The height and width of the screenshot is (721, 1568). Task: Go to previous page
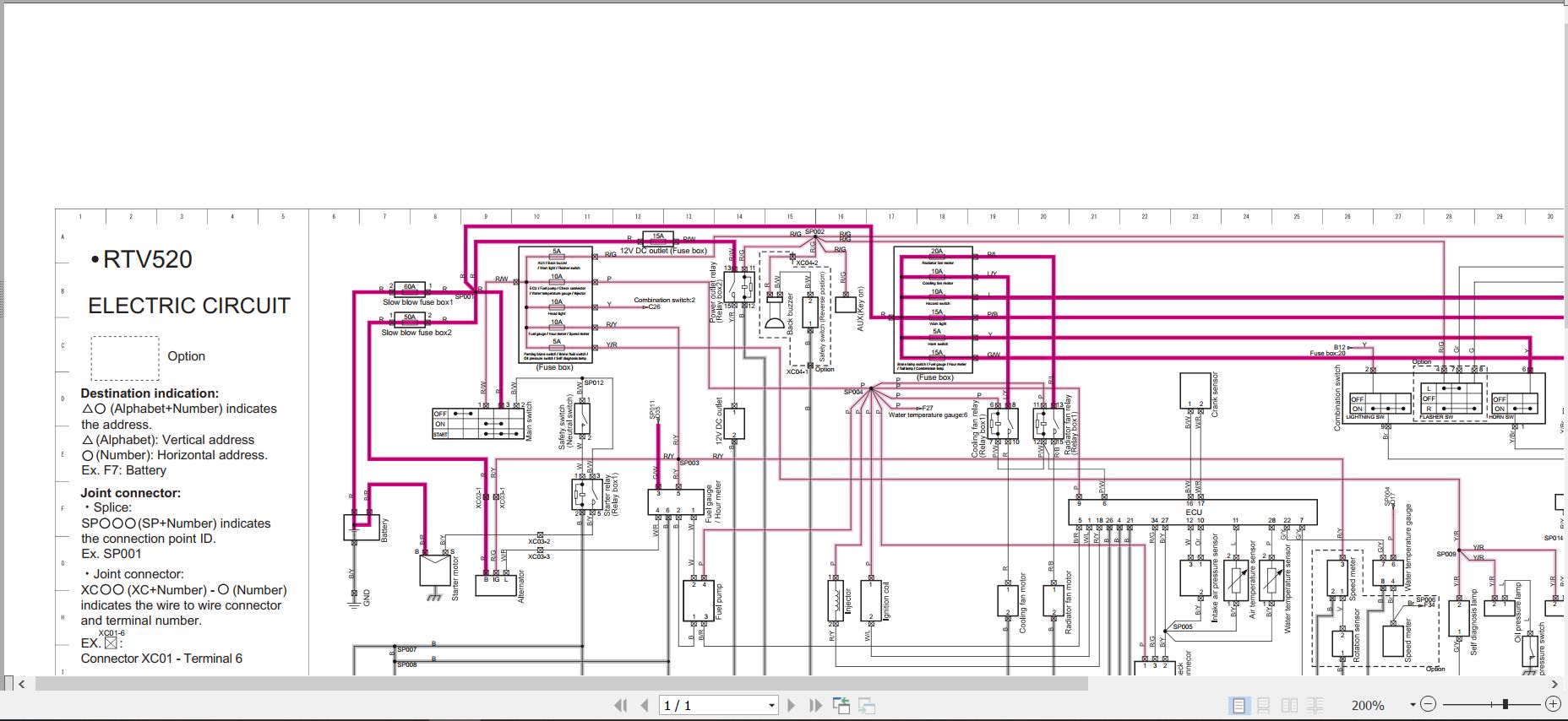click(645, 705)
